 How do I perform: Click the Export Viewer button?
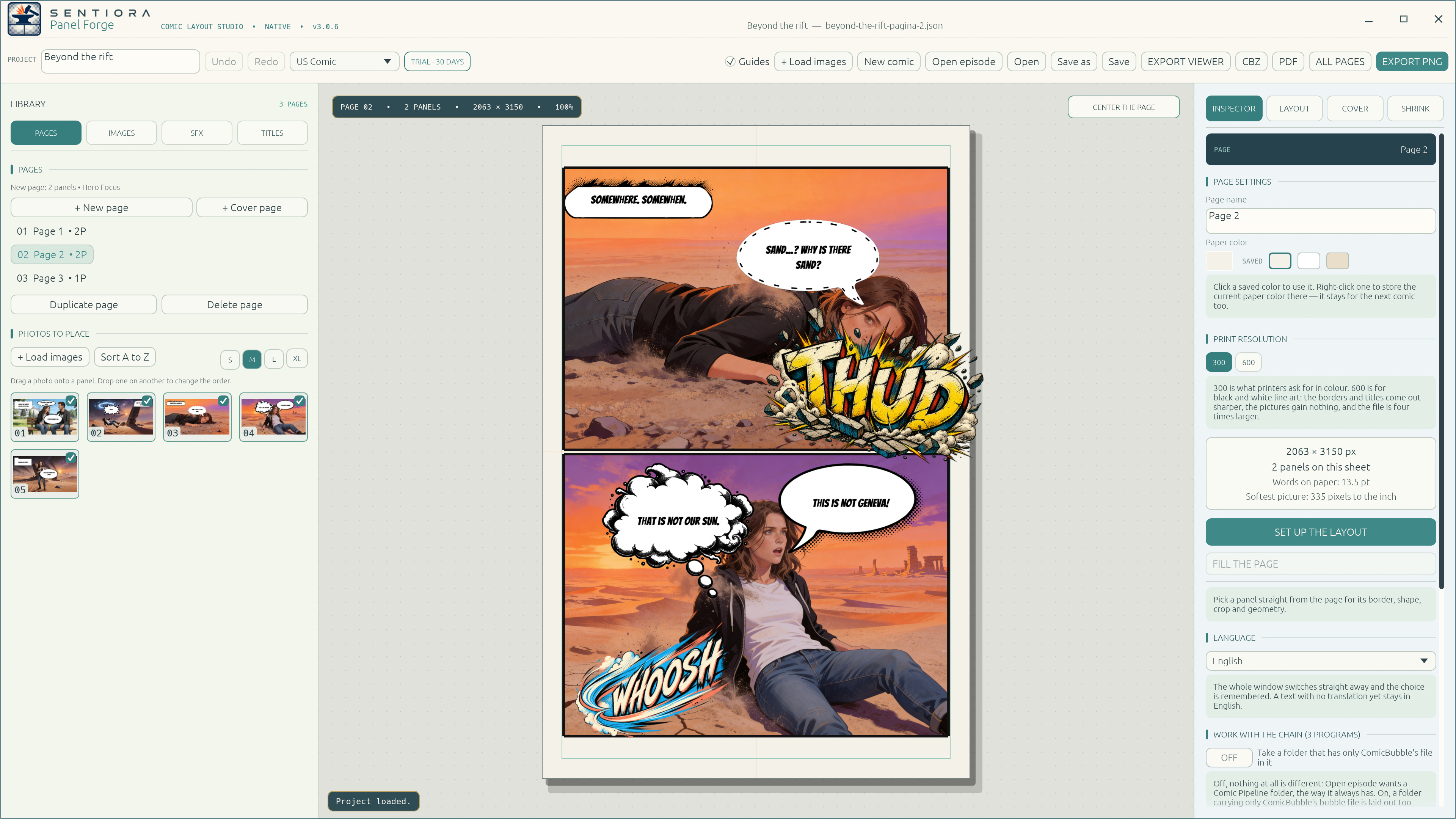[1185, 61]
